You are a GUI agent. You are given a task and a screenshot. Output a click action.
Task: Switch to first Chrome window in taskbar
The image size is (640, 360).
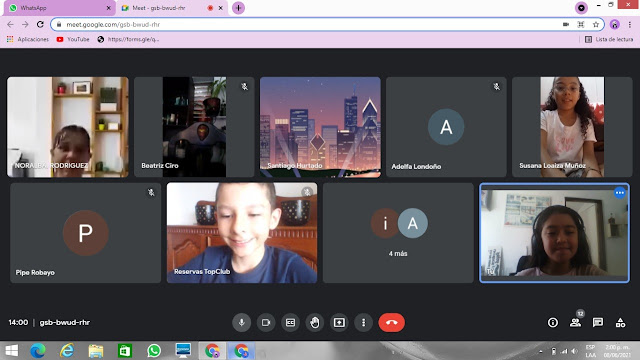(x=212, y=351)
